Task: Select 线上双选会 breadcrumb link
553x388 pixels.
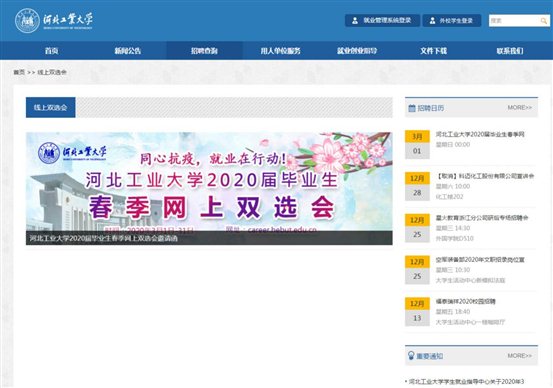Action: 52,72
